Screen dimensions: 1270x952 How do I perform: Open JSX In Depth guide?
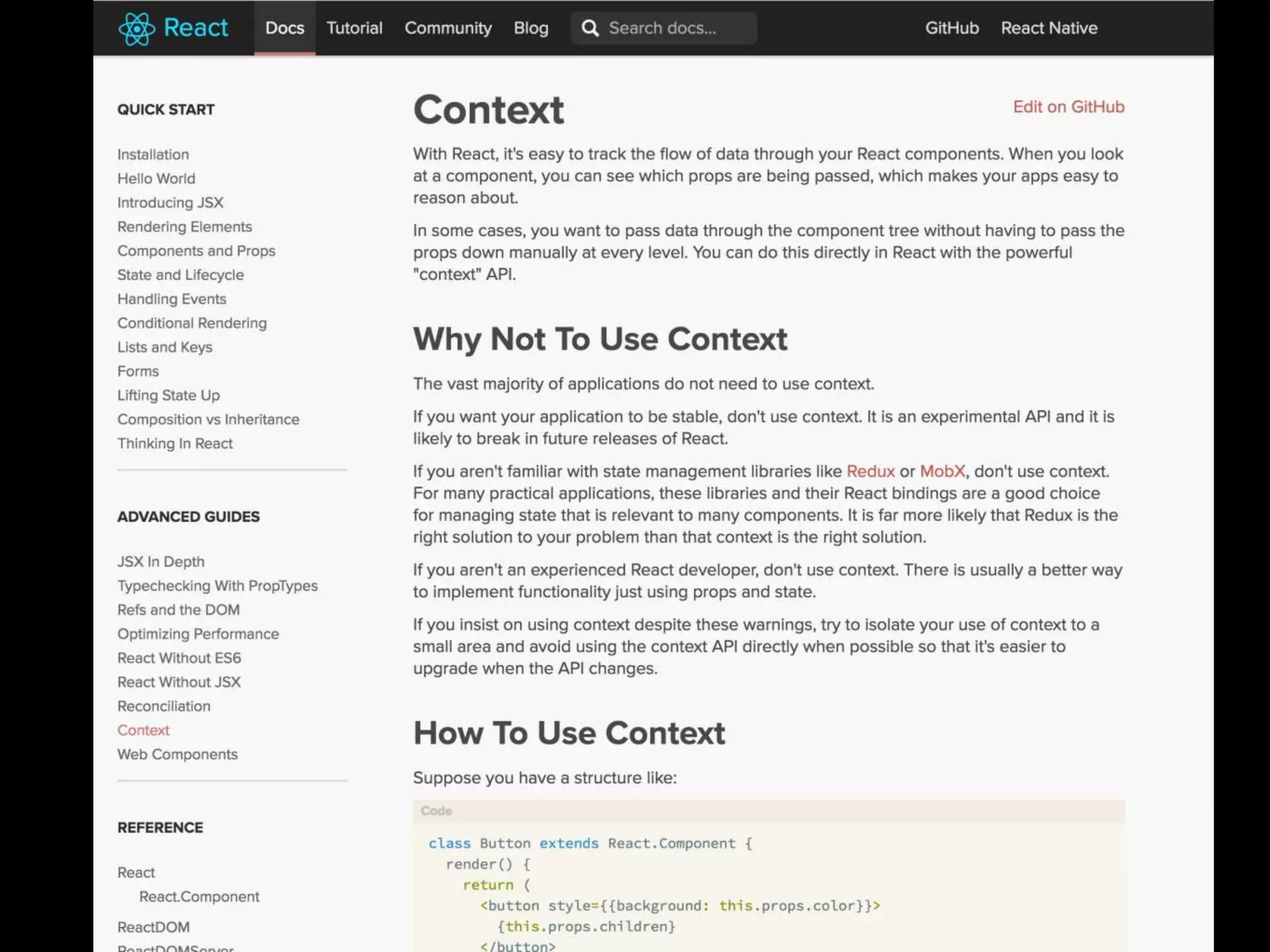(x=161, y=562)
